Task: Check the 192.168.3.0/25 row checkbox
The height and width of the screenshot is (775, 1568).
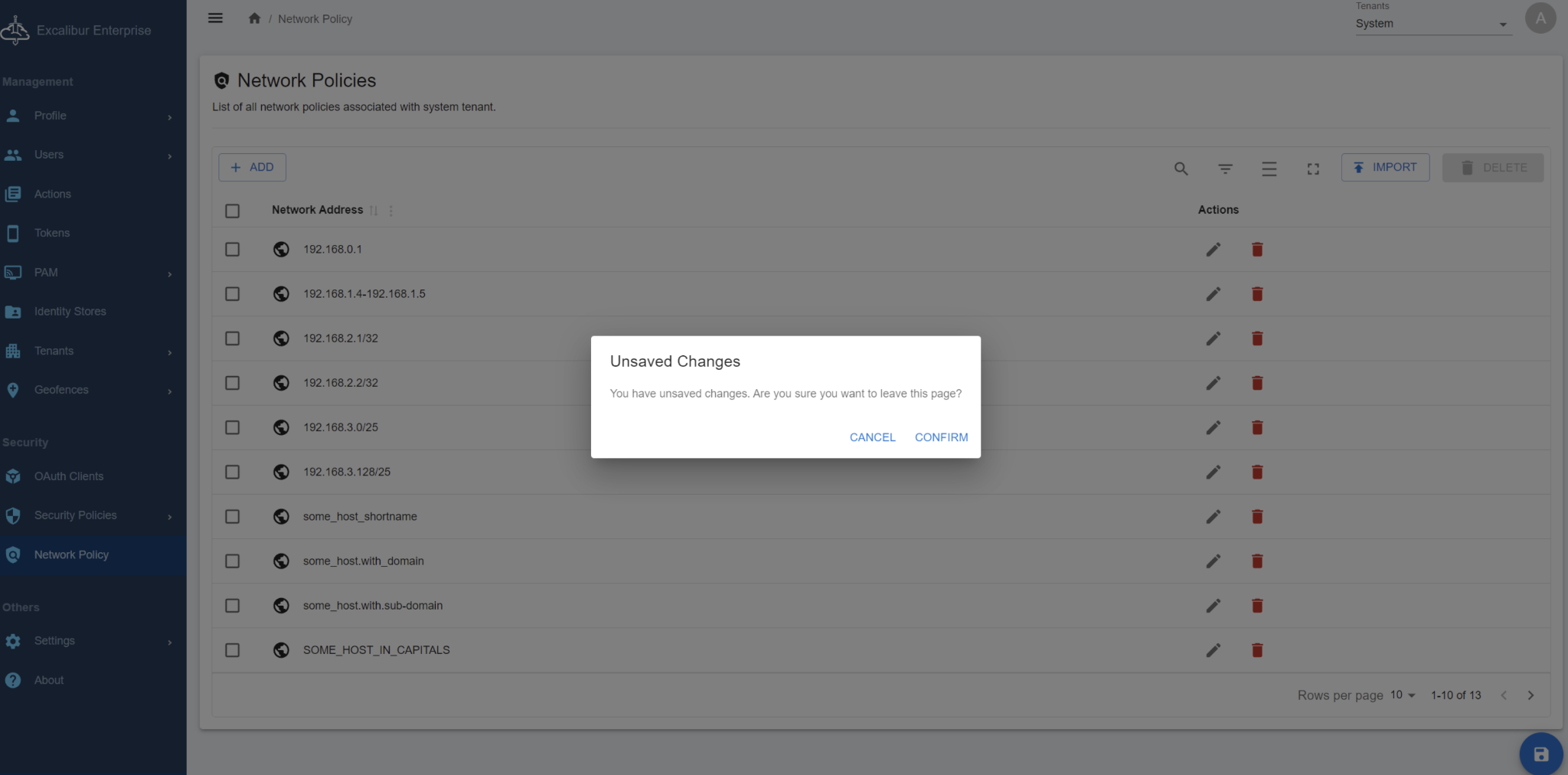Action: [232, 427]
